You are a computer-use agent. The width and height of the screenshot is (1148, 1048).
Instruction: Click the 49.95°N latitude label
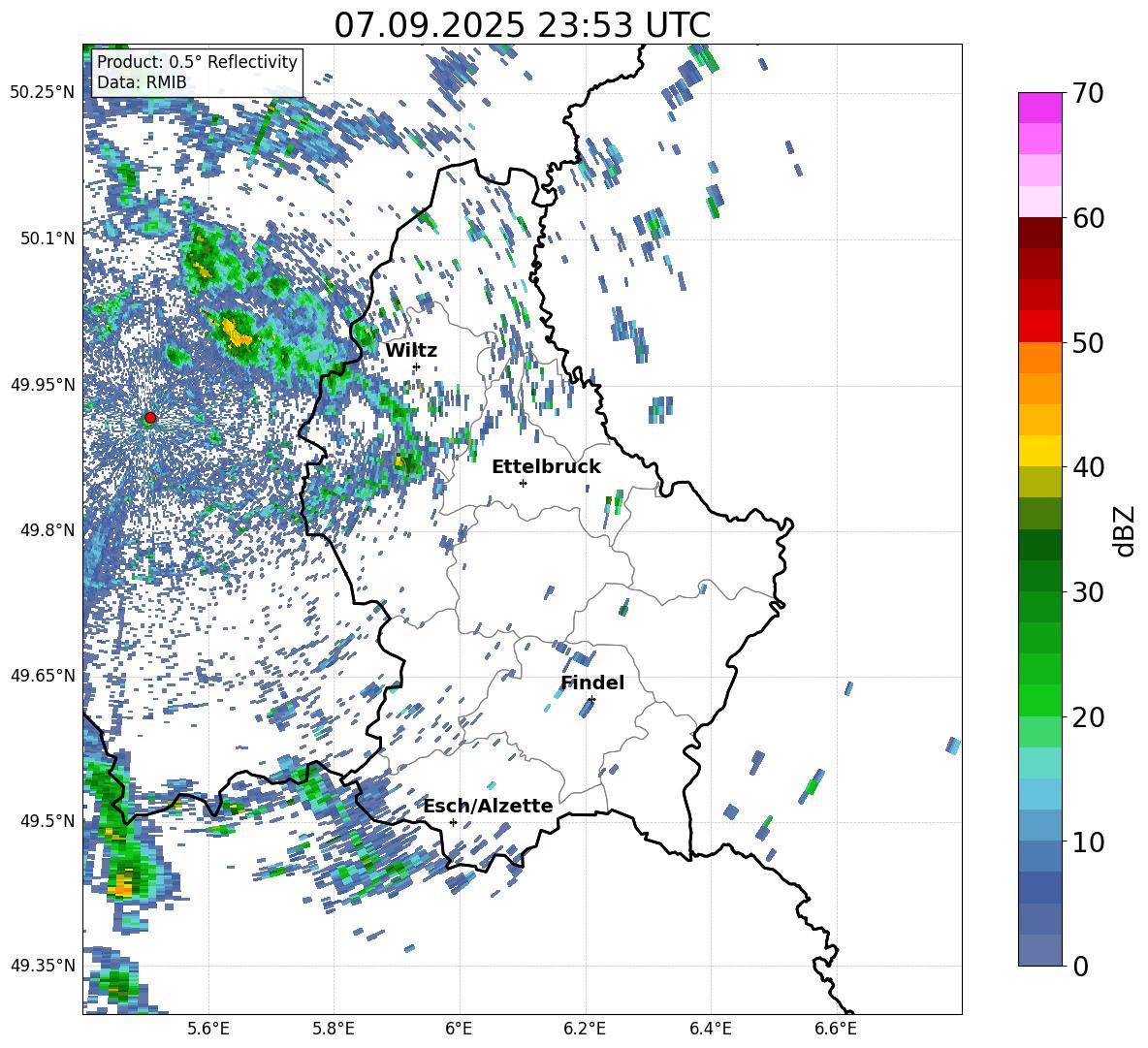coord(43,384)
